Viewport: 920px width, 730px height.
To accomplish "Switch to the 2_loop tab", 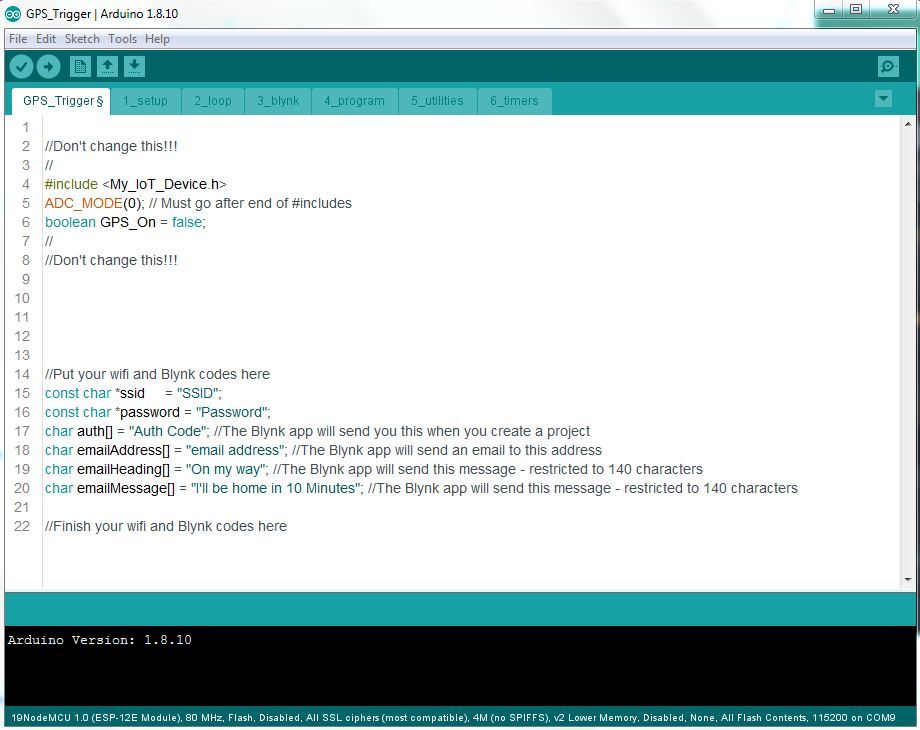I will click(x=212, y=101).
